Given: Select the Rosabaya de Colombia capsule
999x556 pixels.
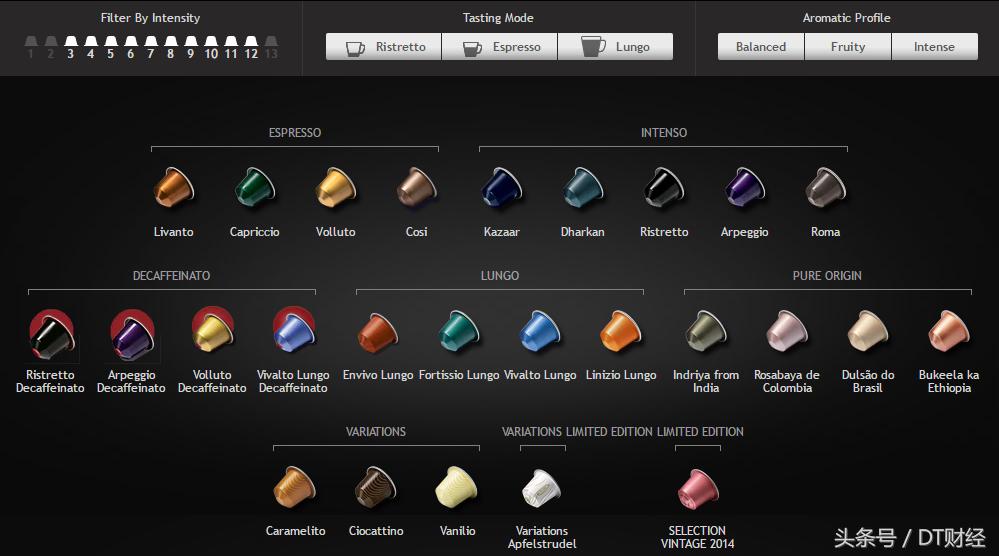Looking at the screenshot, I should point(787,332).
